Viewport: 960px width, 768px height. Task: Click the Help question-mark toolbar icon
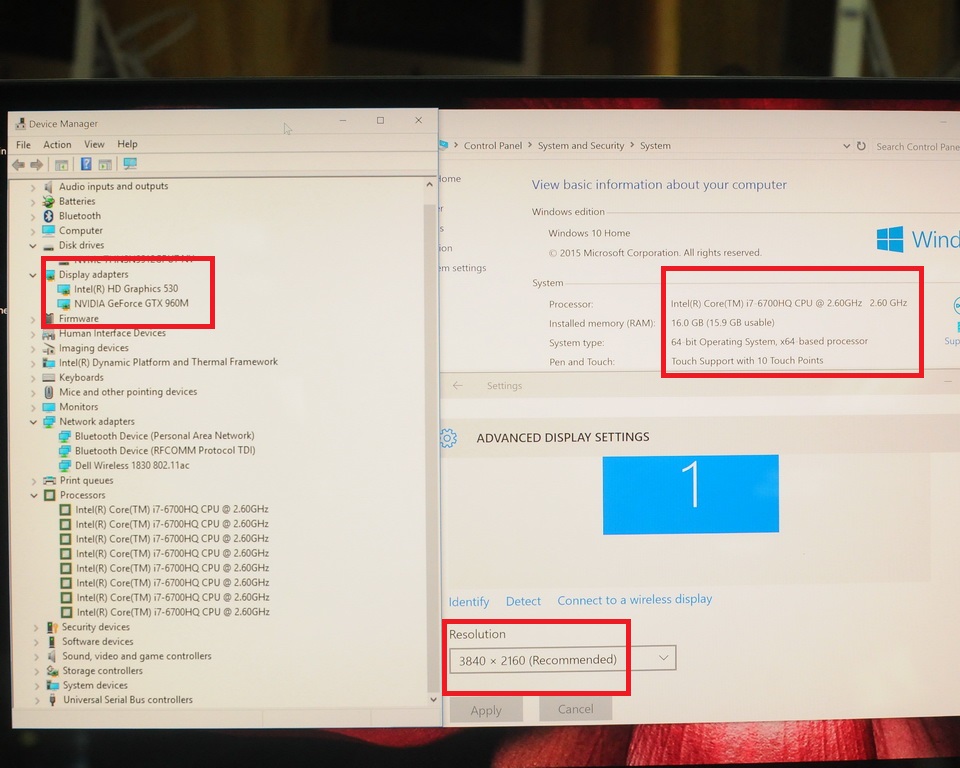pos(86,164)
